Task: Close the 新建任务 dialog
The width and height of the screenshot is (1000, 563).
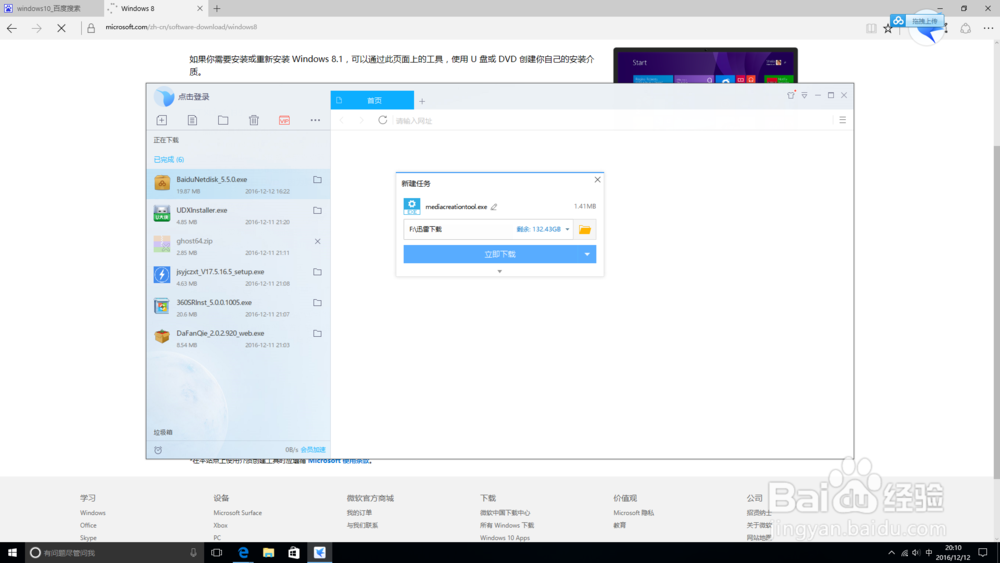Action: click(598, 180)
